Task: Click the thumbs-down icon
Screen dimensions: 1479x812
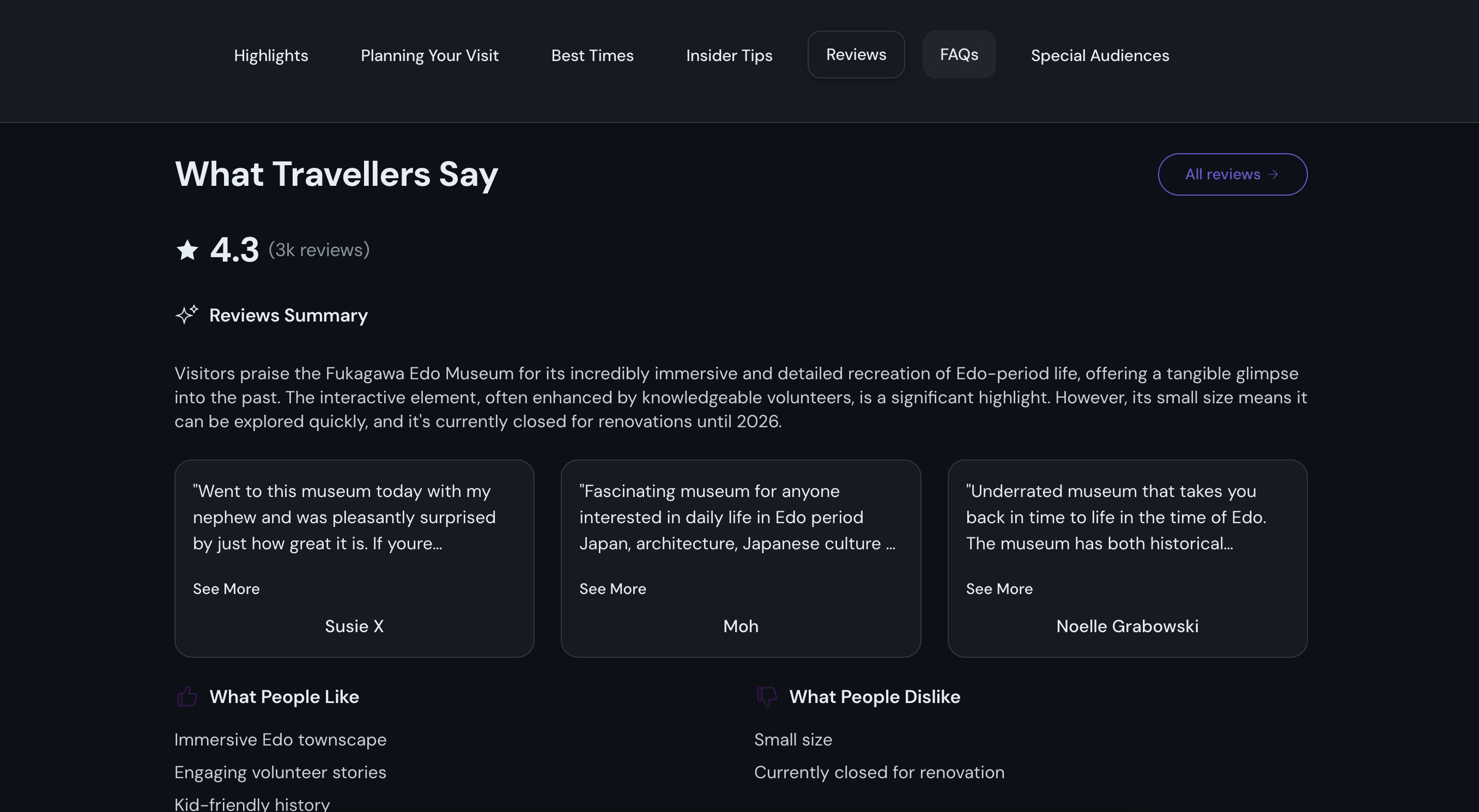Action: [x=767, y=696]
